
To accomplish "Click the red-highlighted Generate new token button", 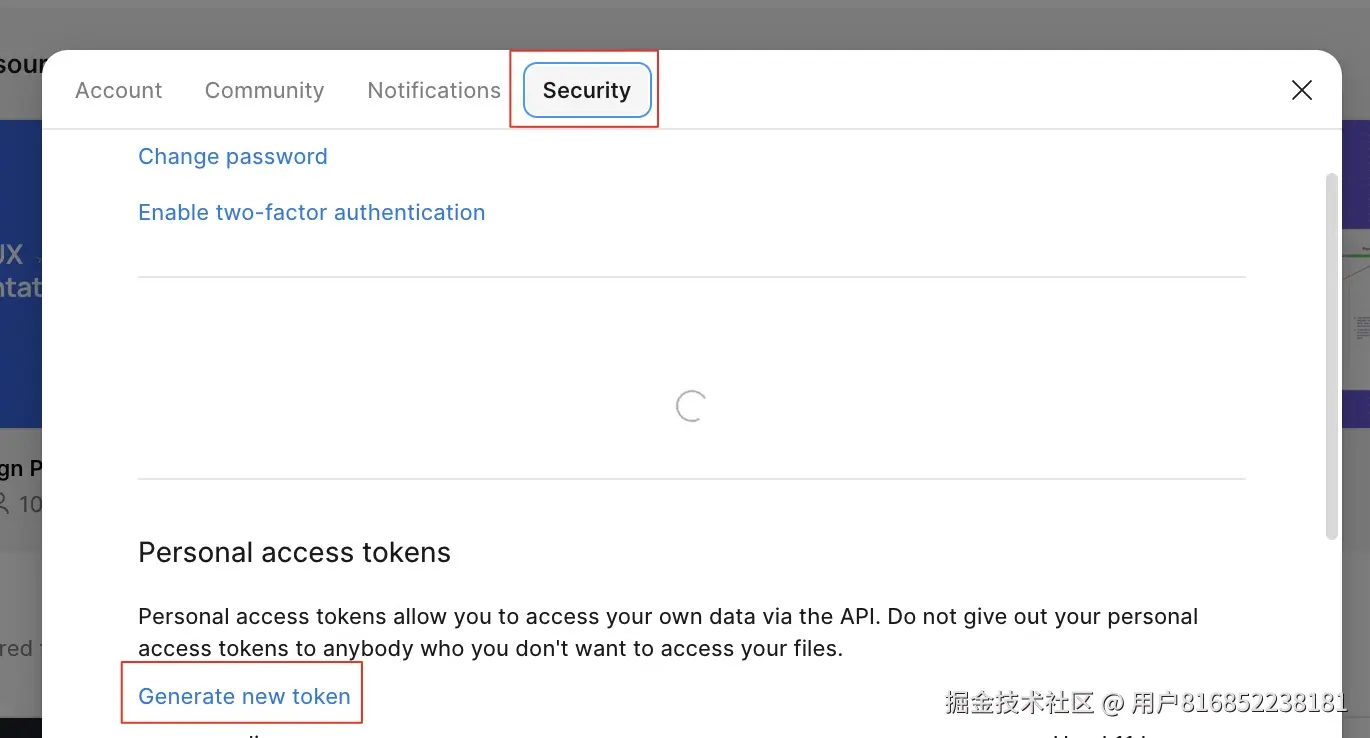I will [x=243, y=695].
